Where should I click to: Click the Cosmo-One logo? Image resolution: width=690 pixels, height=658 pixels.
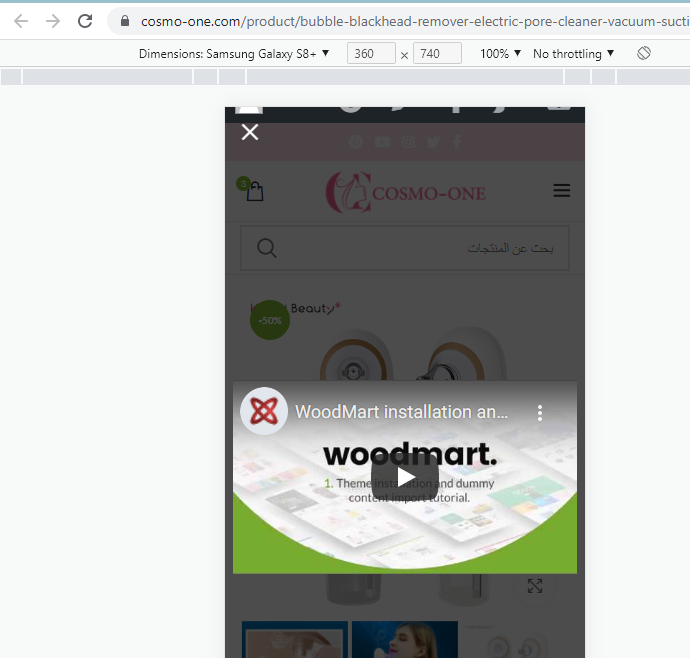405,192
